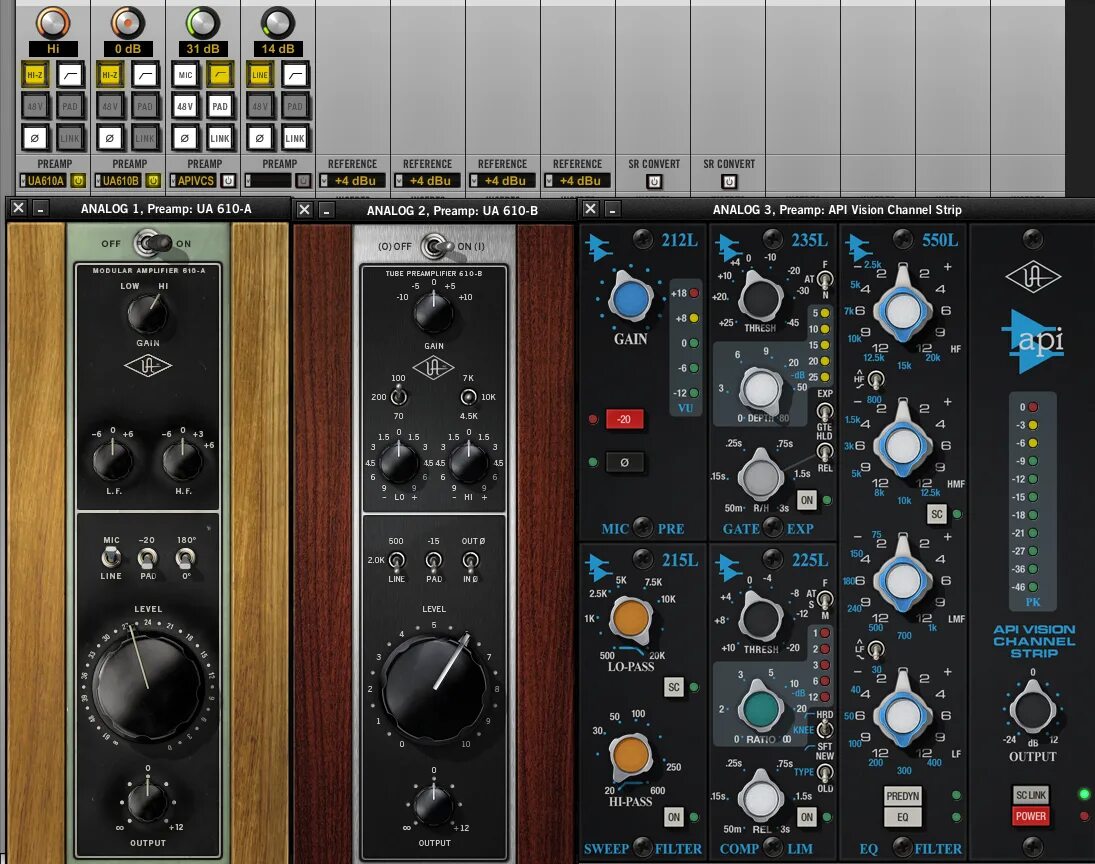This screenshot has height=864, width=1095.
Task: Open third REFERENCE +4 dBu dropdown
Action: pos(502,181)
